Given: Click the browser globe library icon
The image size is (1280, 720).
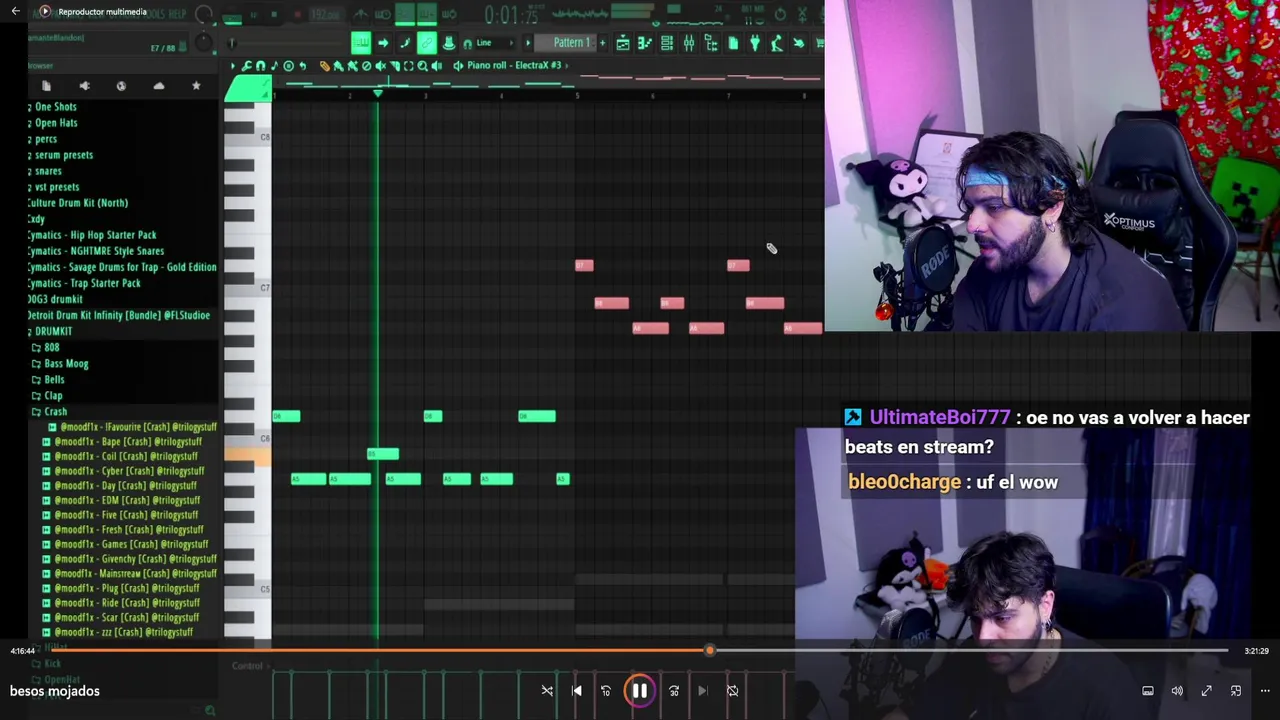Looking at the screenshot, I should (121, 86).
